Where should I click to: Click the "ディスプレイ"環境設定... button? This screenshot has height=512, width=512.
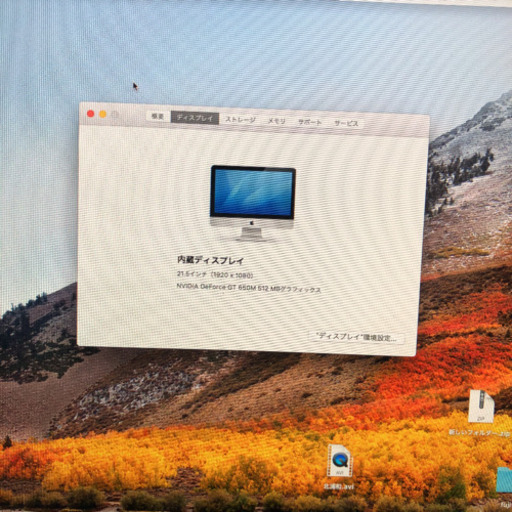pos(357,337)
